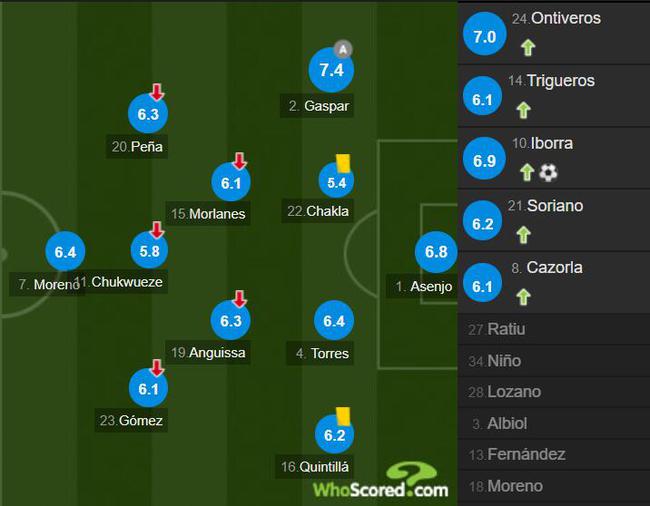Open the player label 4. Torres
650x506 pixels.
pyautogui.click(x=320, y=353)
